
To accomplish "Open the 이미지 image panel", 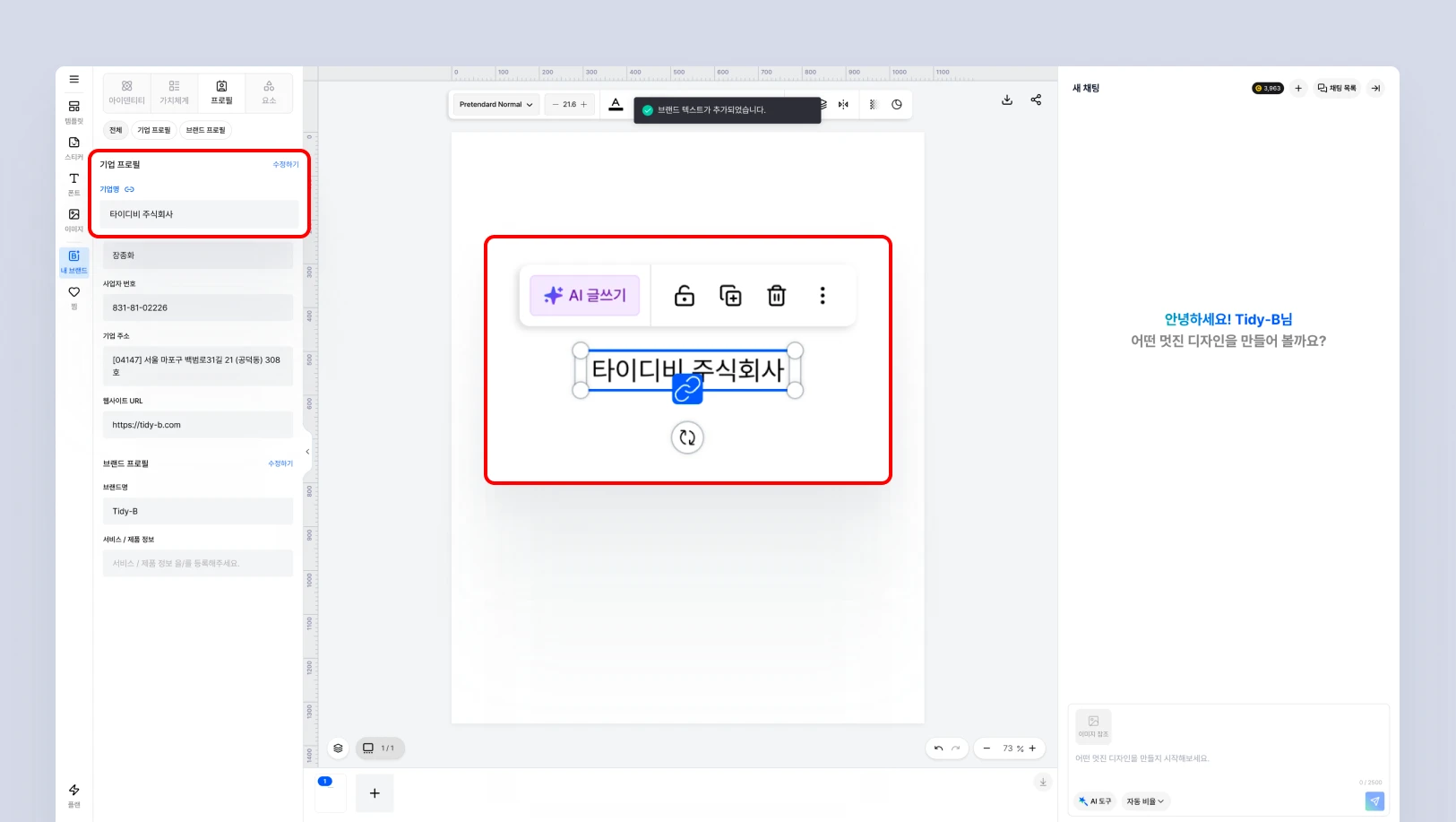I will [x=73, y=220].
